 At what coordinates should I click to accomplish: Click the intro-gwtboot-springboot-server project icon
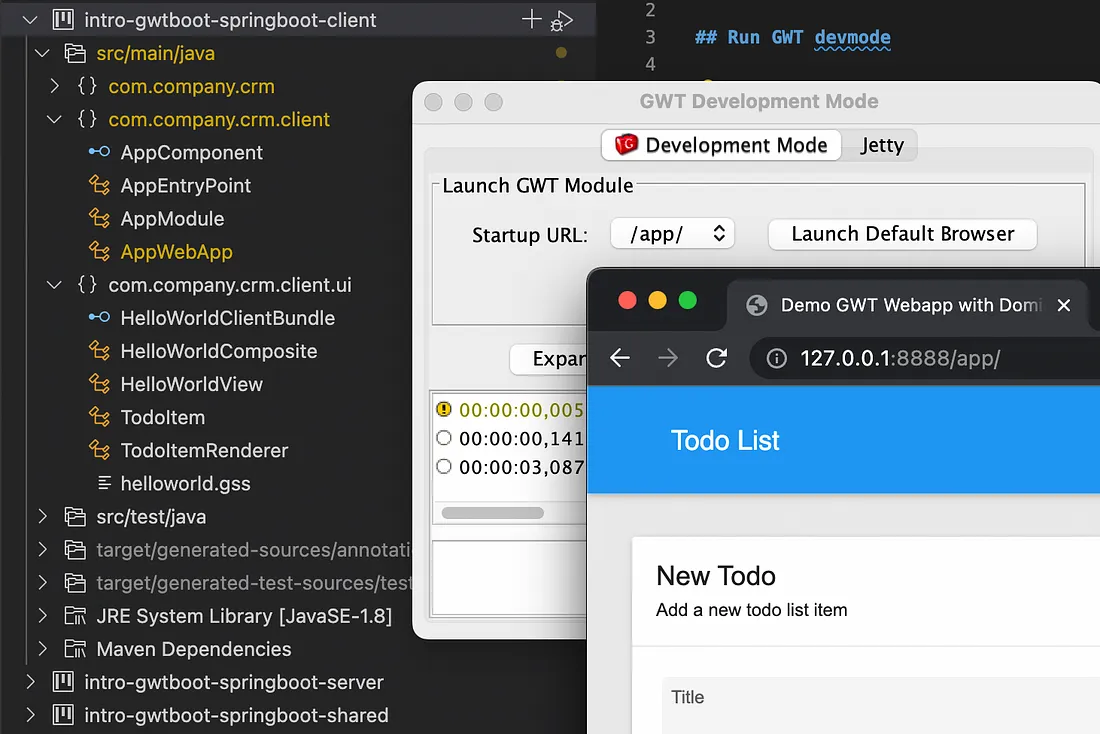point(63,681)
